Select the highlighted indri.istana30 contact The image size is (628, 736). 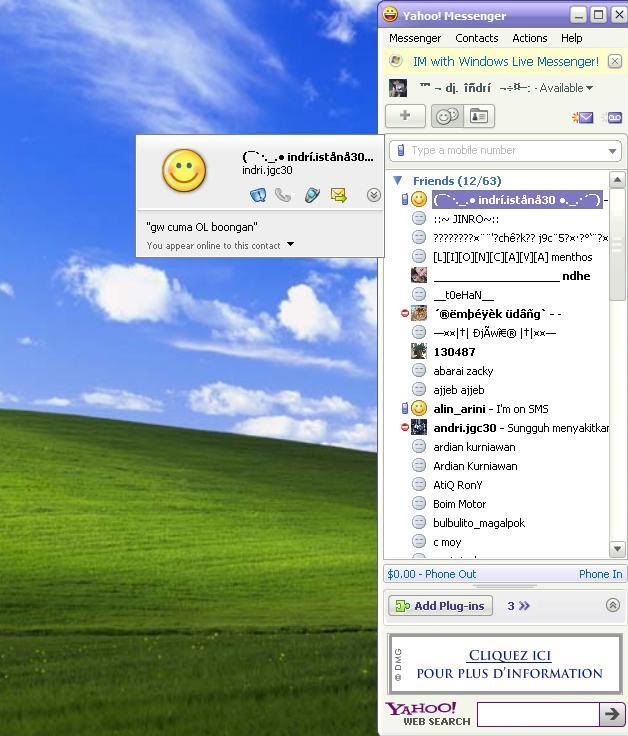click(517, 200)
